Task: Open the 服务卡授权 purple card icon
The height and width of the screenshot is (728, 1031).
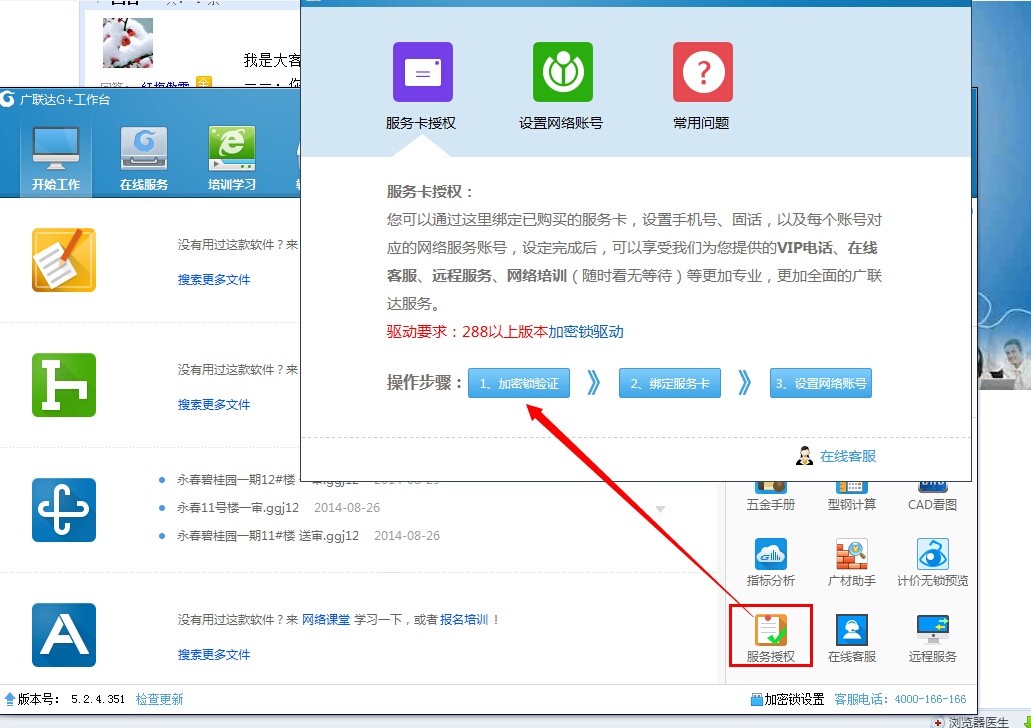Action: coord(423,72)
